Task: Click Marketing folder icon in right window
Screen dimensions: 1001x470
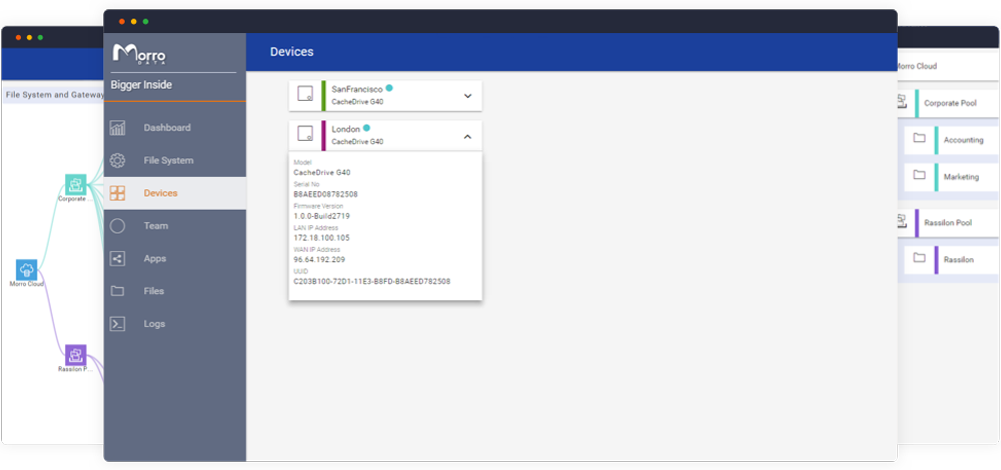Action: click(x=919, y=175)
